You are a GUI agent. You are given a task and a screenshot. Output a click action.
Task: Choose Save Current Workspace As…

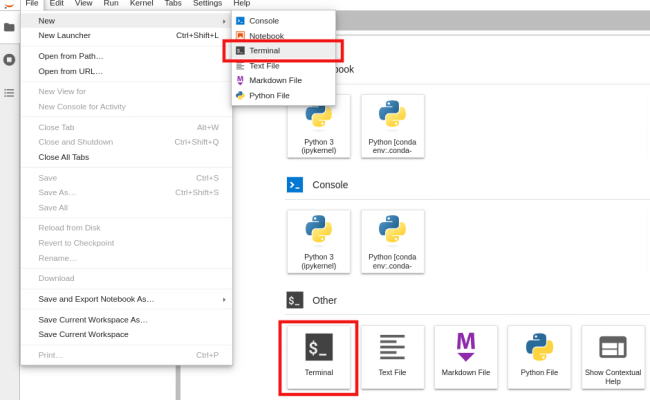[126, 320]
